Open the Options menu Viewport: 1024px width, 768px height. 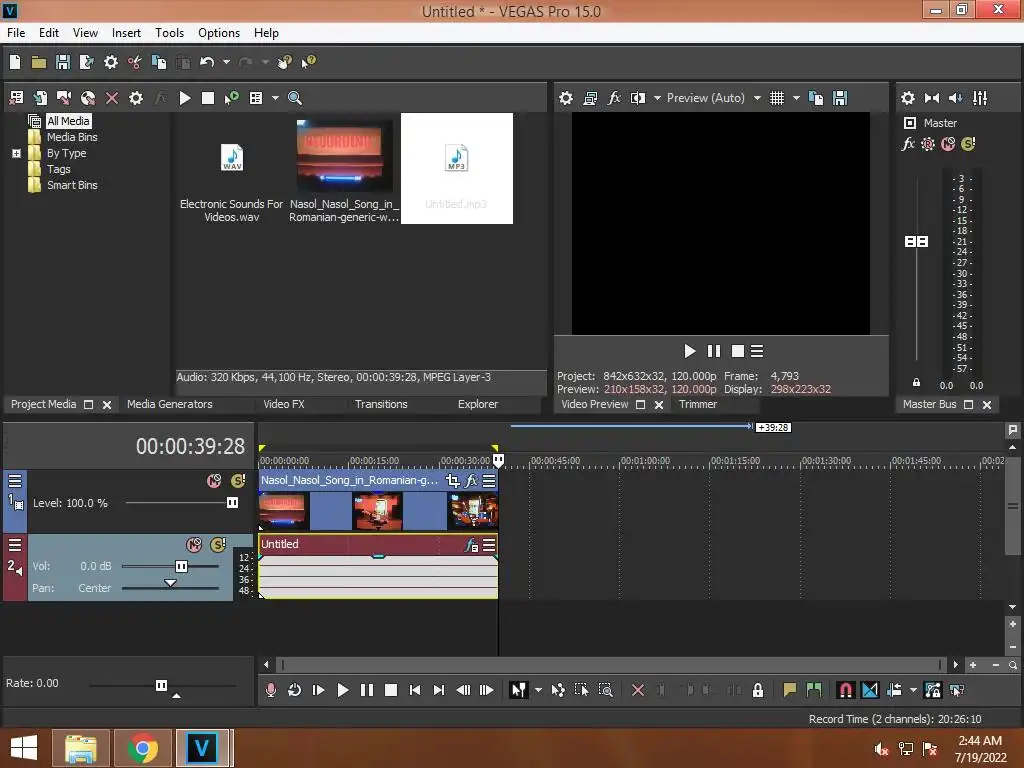219,33
